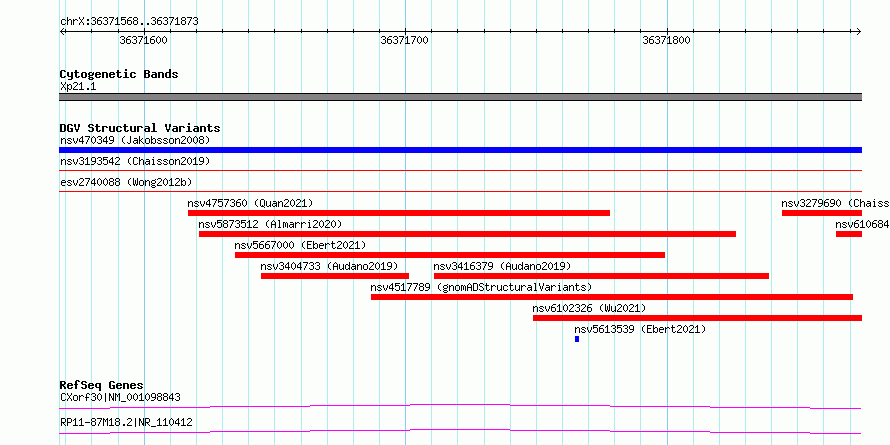Image resolution: width=890 pixels, height=445 pixels.
Task: Open nsv4517789 (gnomADStructuralVariants) label
Action: click(x=481, y=287)
